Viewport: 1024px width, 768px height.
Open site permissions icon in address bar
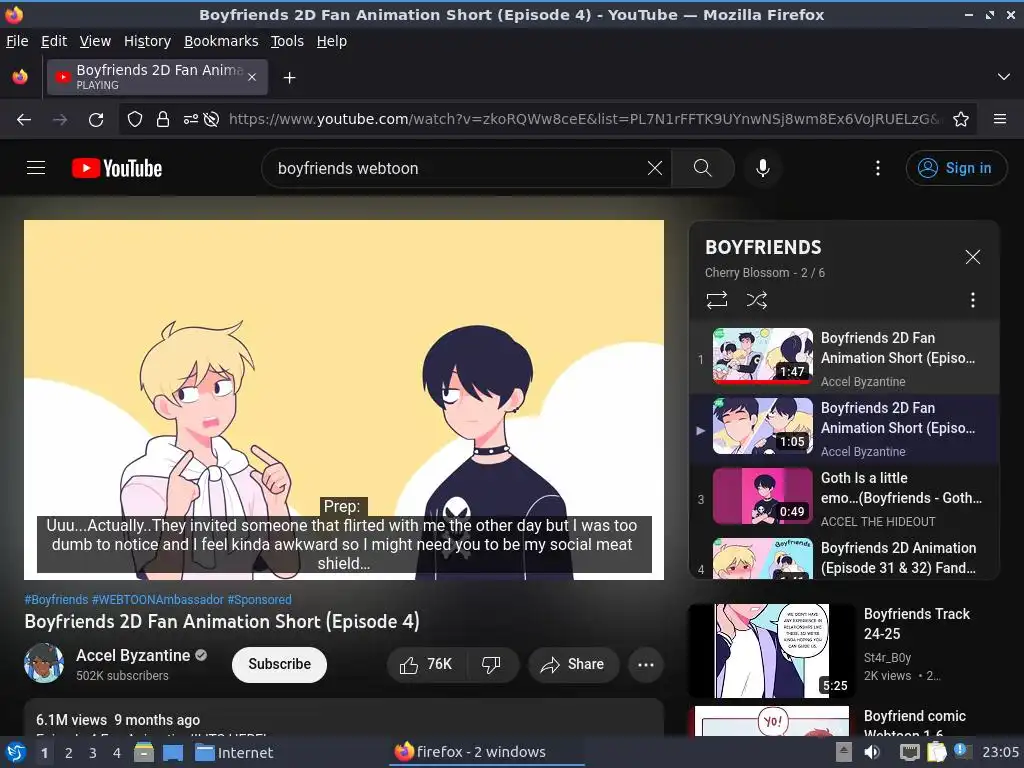pos(190,120)
